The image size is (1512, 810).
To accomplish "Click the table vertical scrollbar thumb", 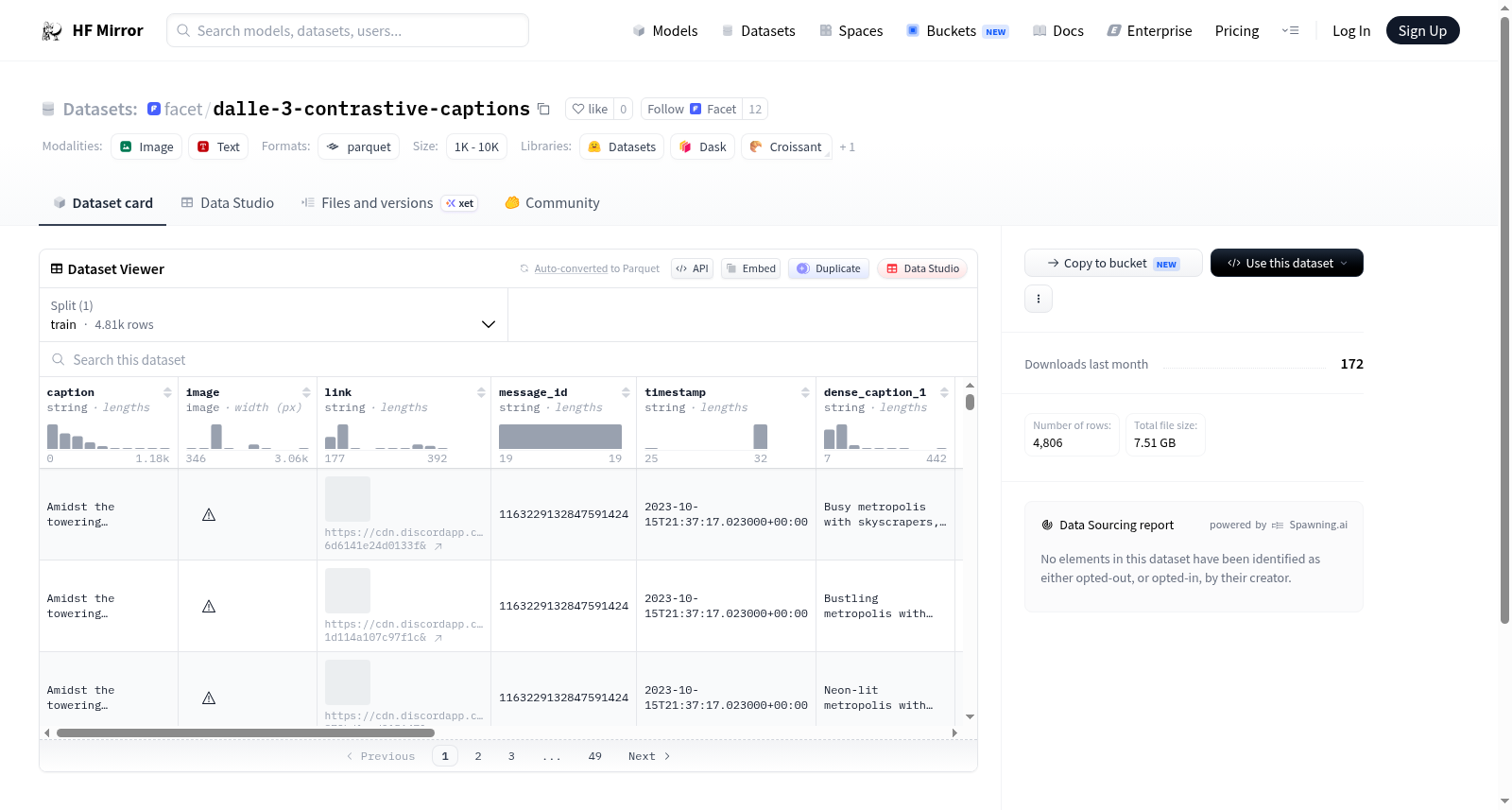I will tap(970, 402).
